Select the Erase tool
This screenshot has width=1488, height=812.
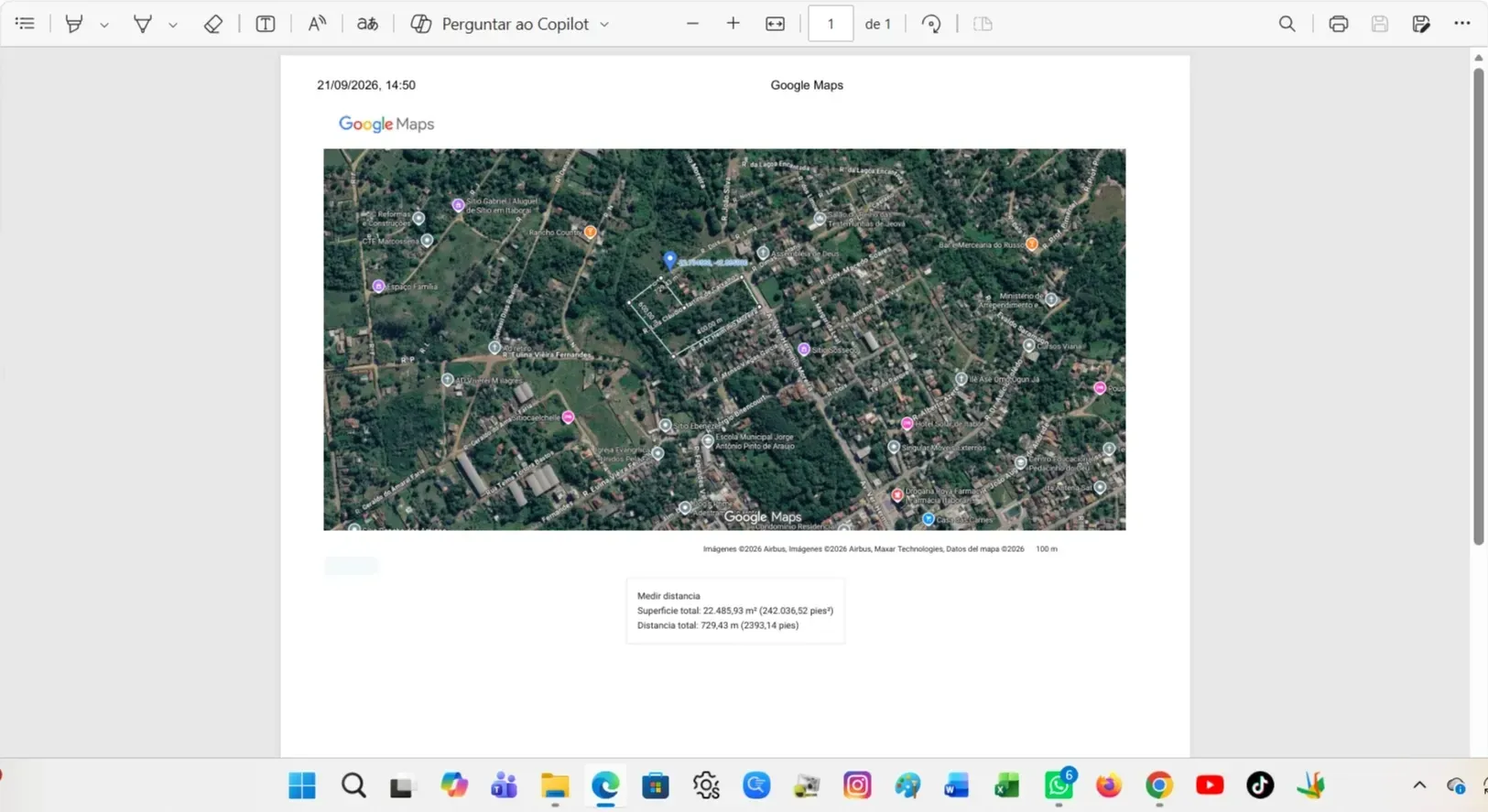[212, 24]
